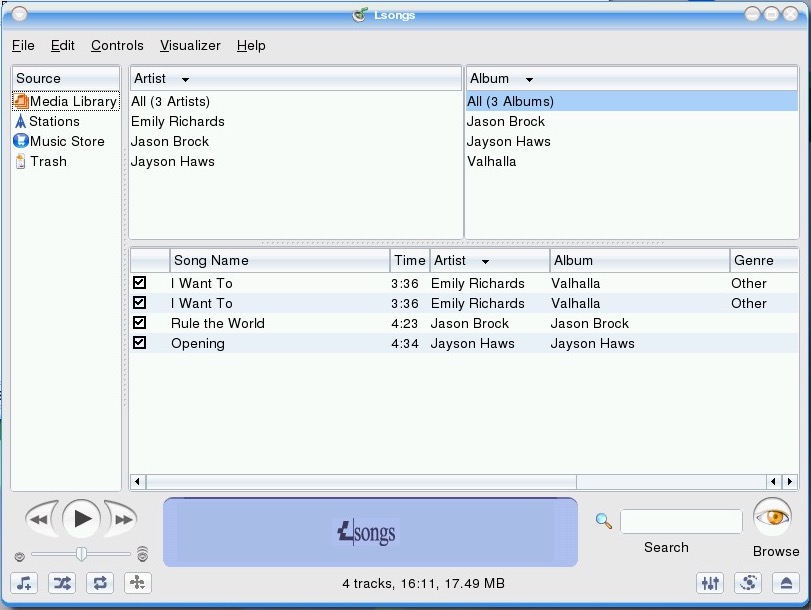This screenshot has height=610, width=811.
Task: Open the Artist browser column dropdown arrow
Action: tap(185, 79)
